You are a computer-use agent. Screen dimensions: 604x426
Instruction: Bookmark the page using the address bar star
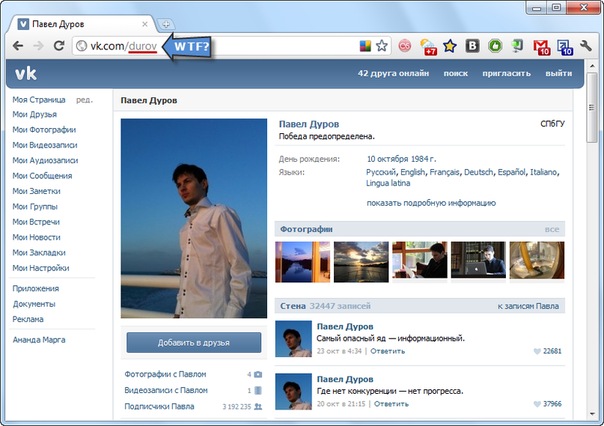(x=382, y=46)
